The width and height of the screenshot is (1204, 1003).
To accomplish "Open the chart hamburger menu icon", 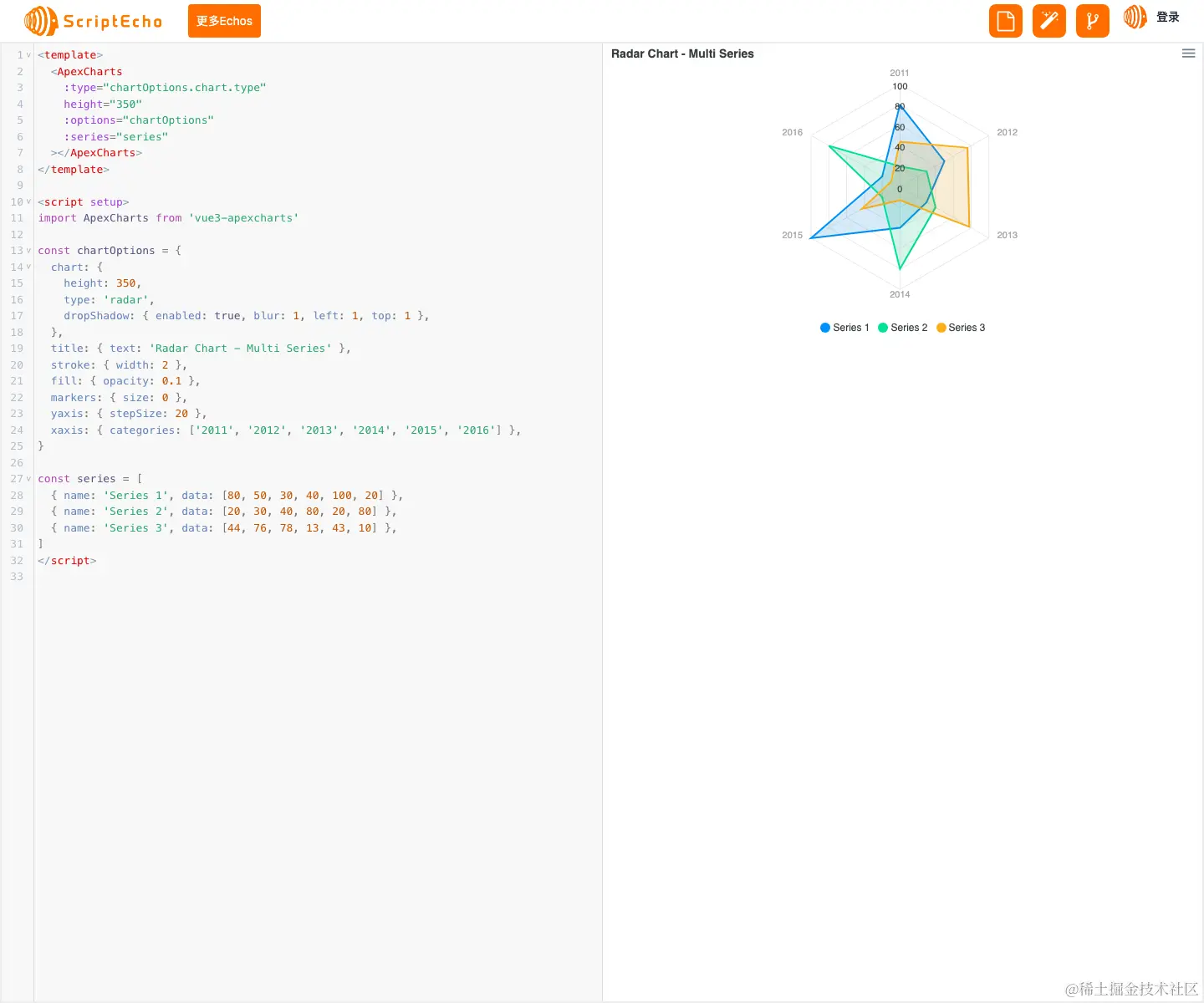I will point(1188,53).
